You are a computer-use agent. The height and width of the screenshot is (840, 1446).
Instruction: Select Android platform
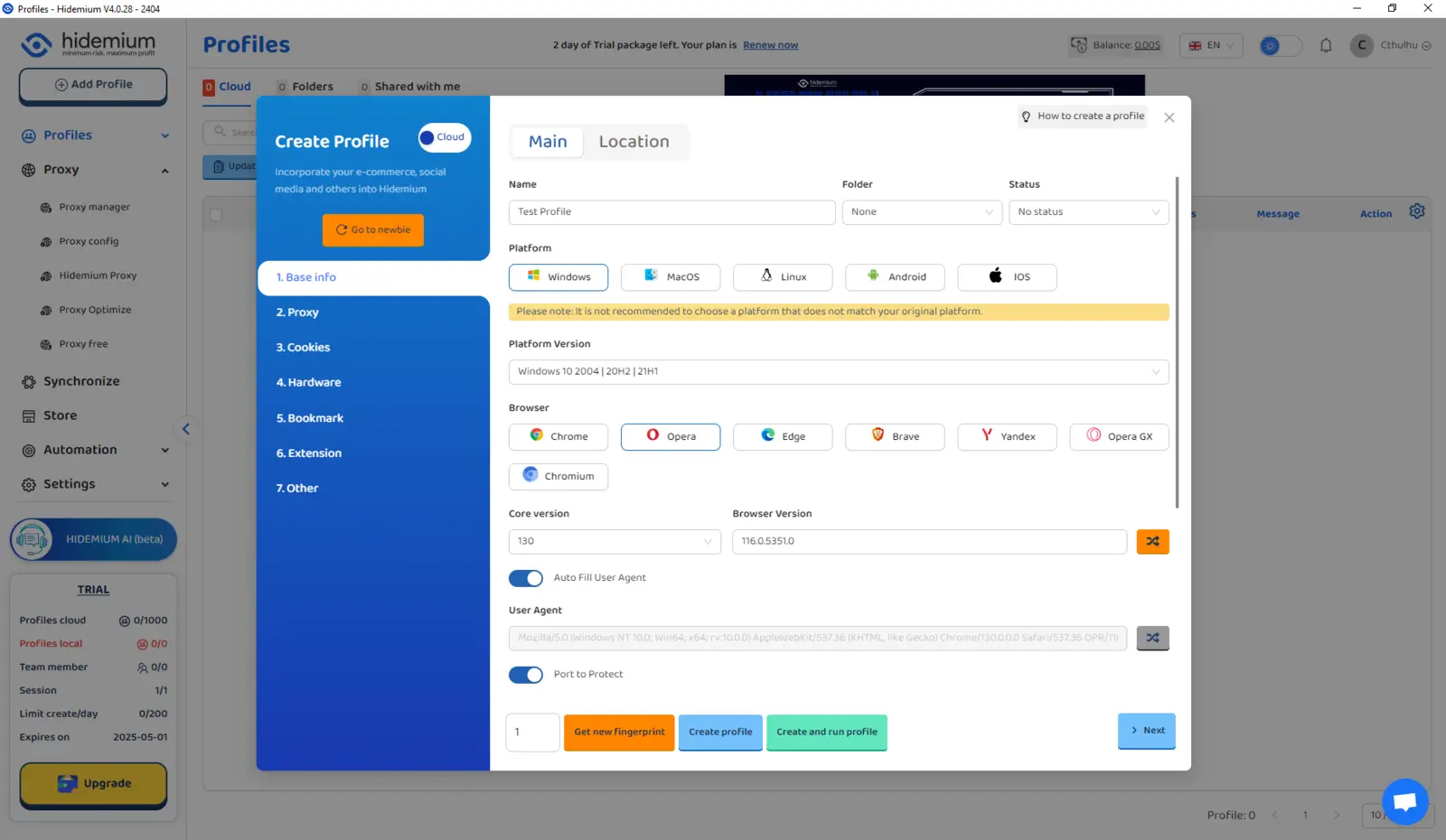895,277
